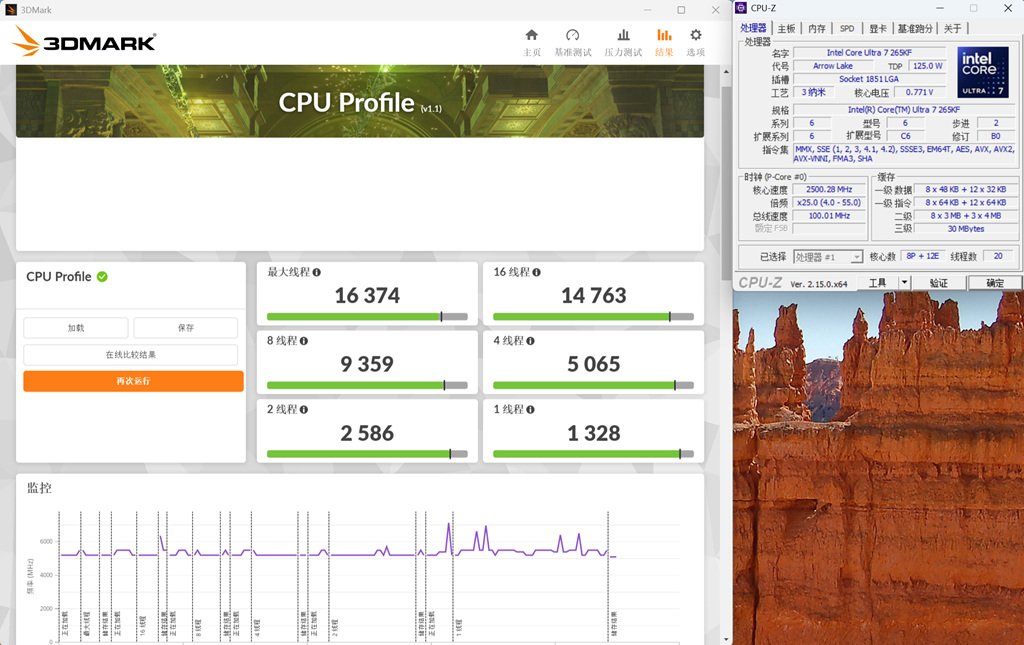Open the dropdown arrow beside Tools (工具)
The height and width of the screenshot is (645, 1024).
[x=904, y=283]
